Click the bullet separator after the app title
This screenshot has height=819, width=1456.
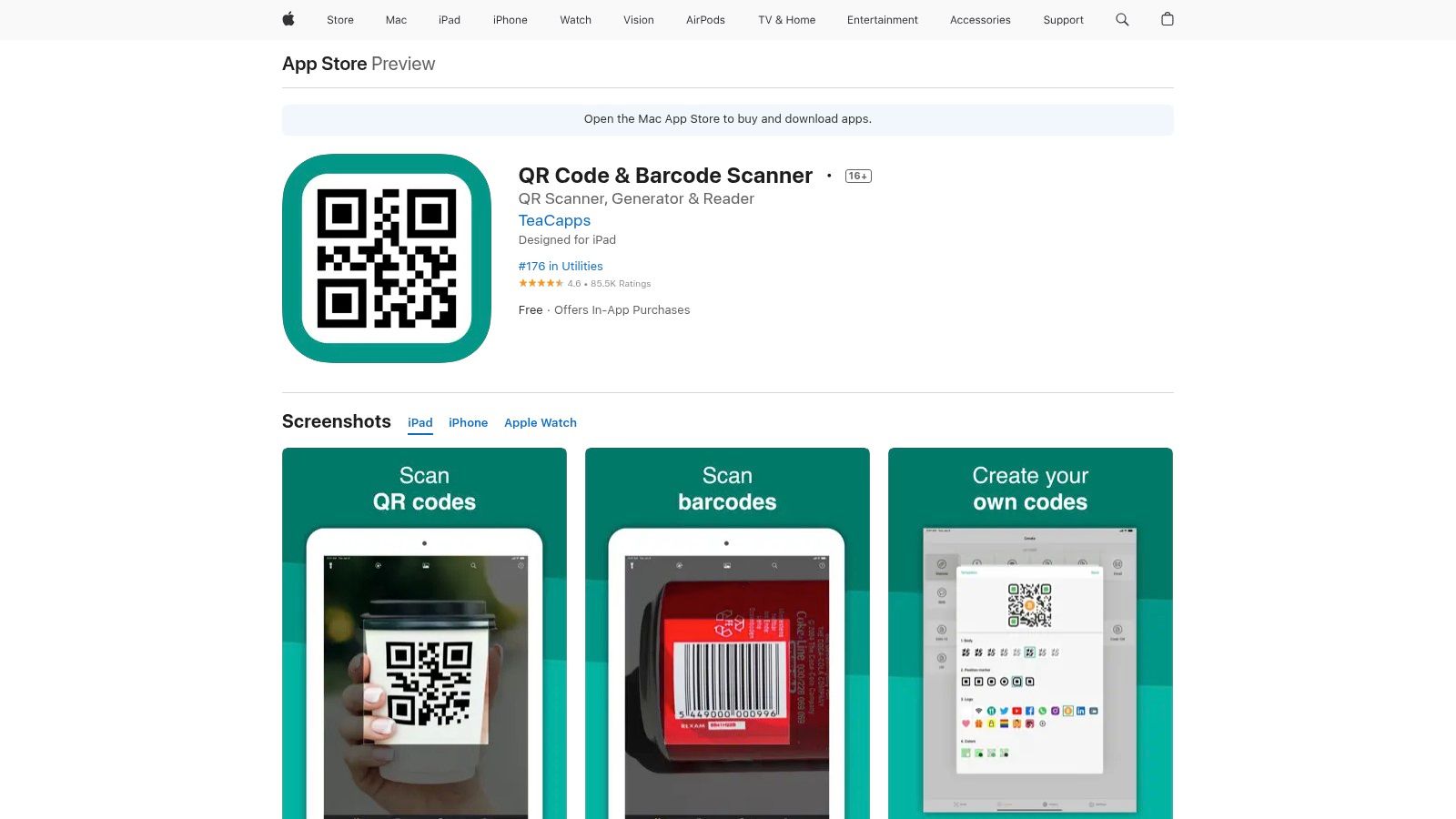[829, 176]
